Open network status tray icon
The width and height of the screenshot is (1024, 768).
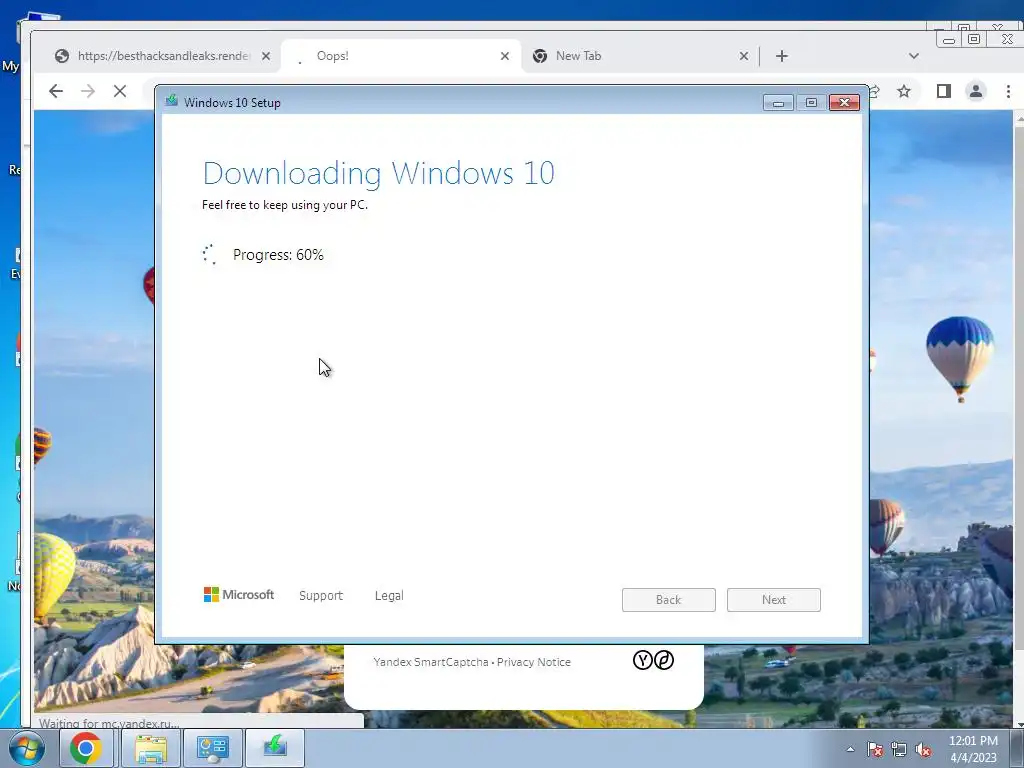[899, 749]
